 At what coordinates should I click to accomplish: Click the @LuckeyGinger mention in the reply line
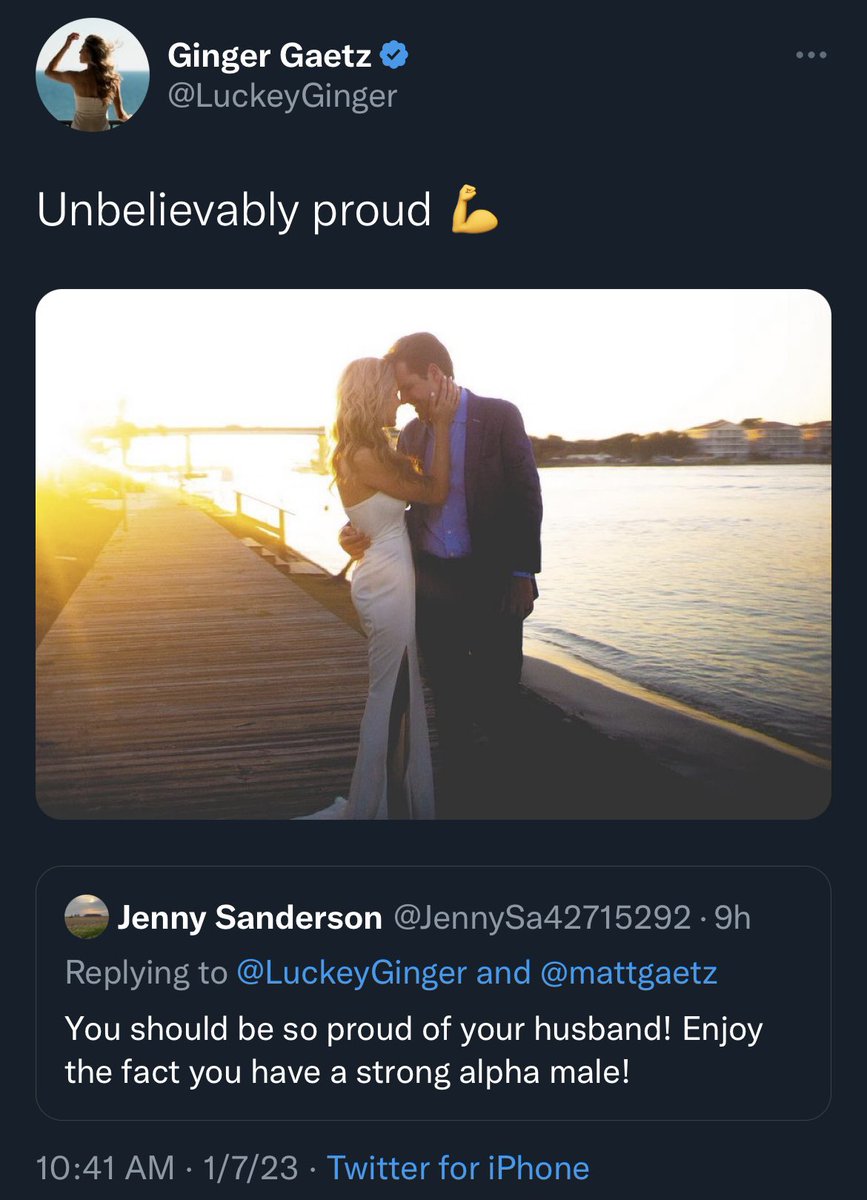point(353,972)
